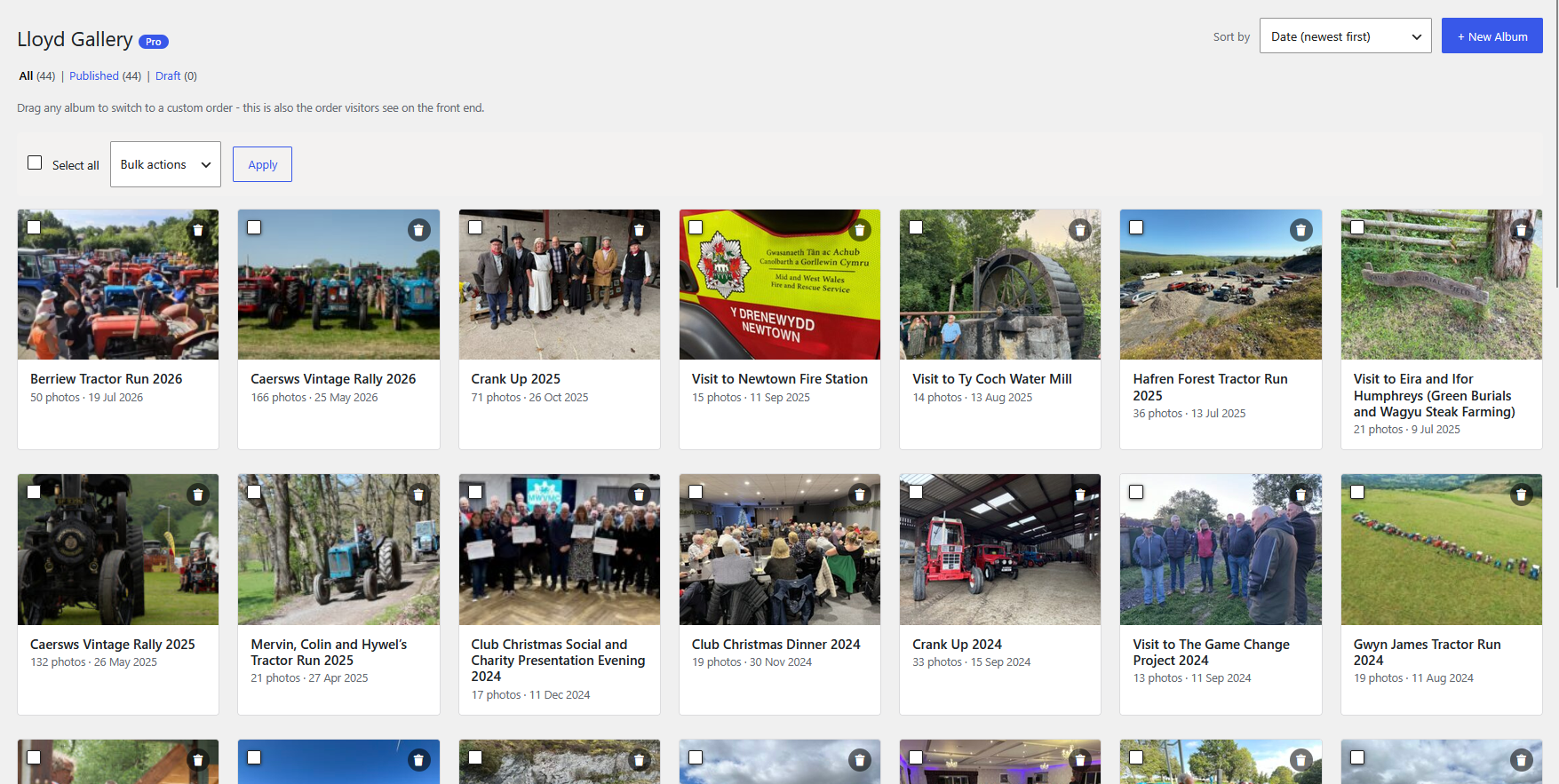
Task: Click the Berriew tractor crowd thumbnail
Action: 118,285
